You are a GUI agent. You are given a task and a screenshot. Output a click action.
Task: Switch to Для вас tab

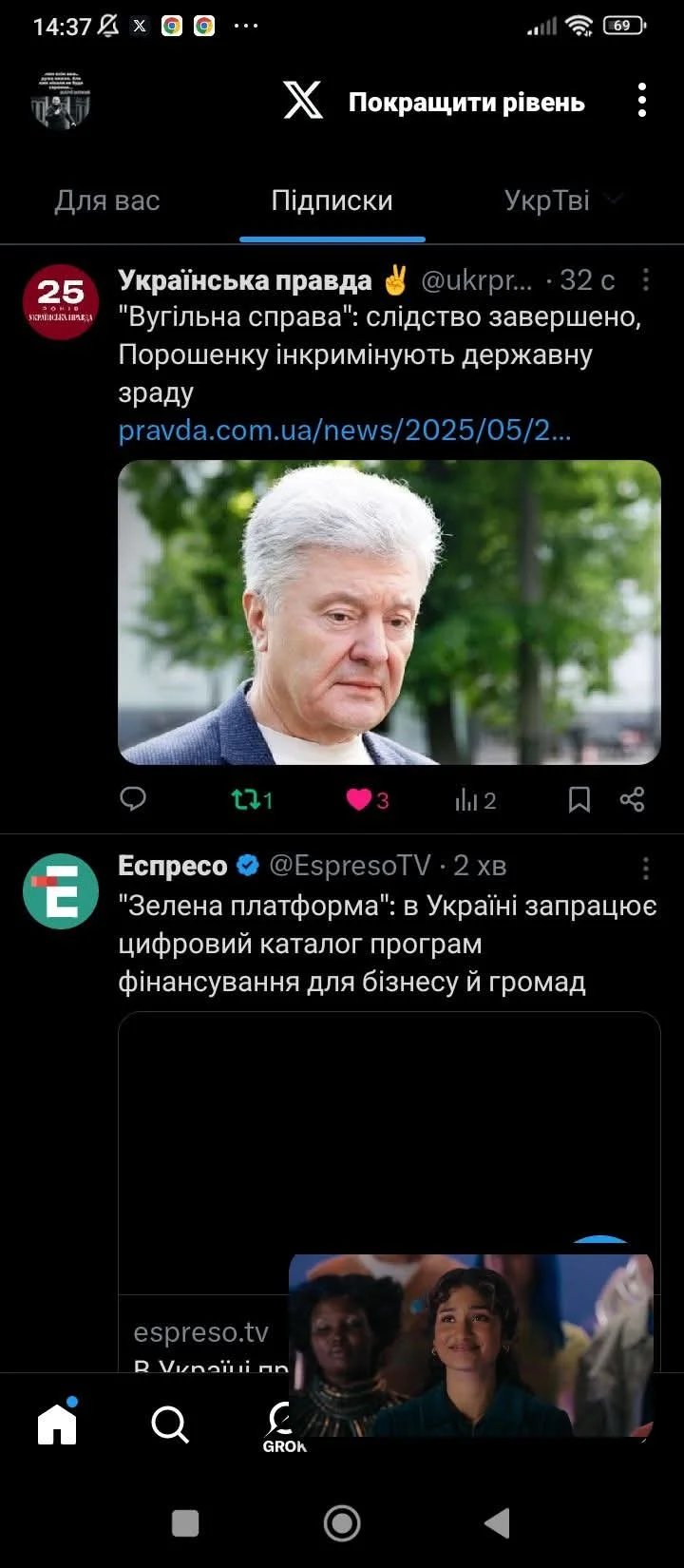(107, 201)
